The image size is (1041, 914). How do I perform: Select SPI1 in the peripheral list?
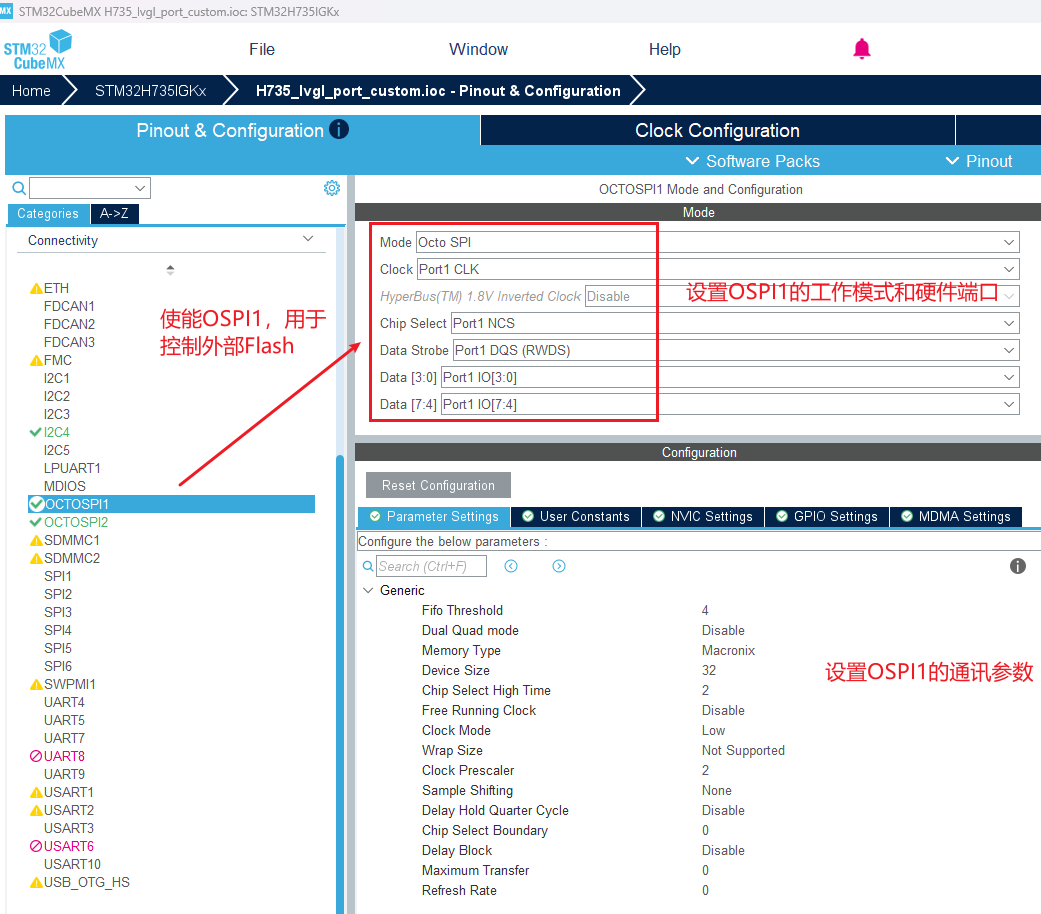58,576
